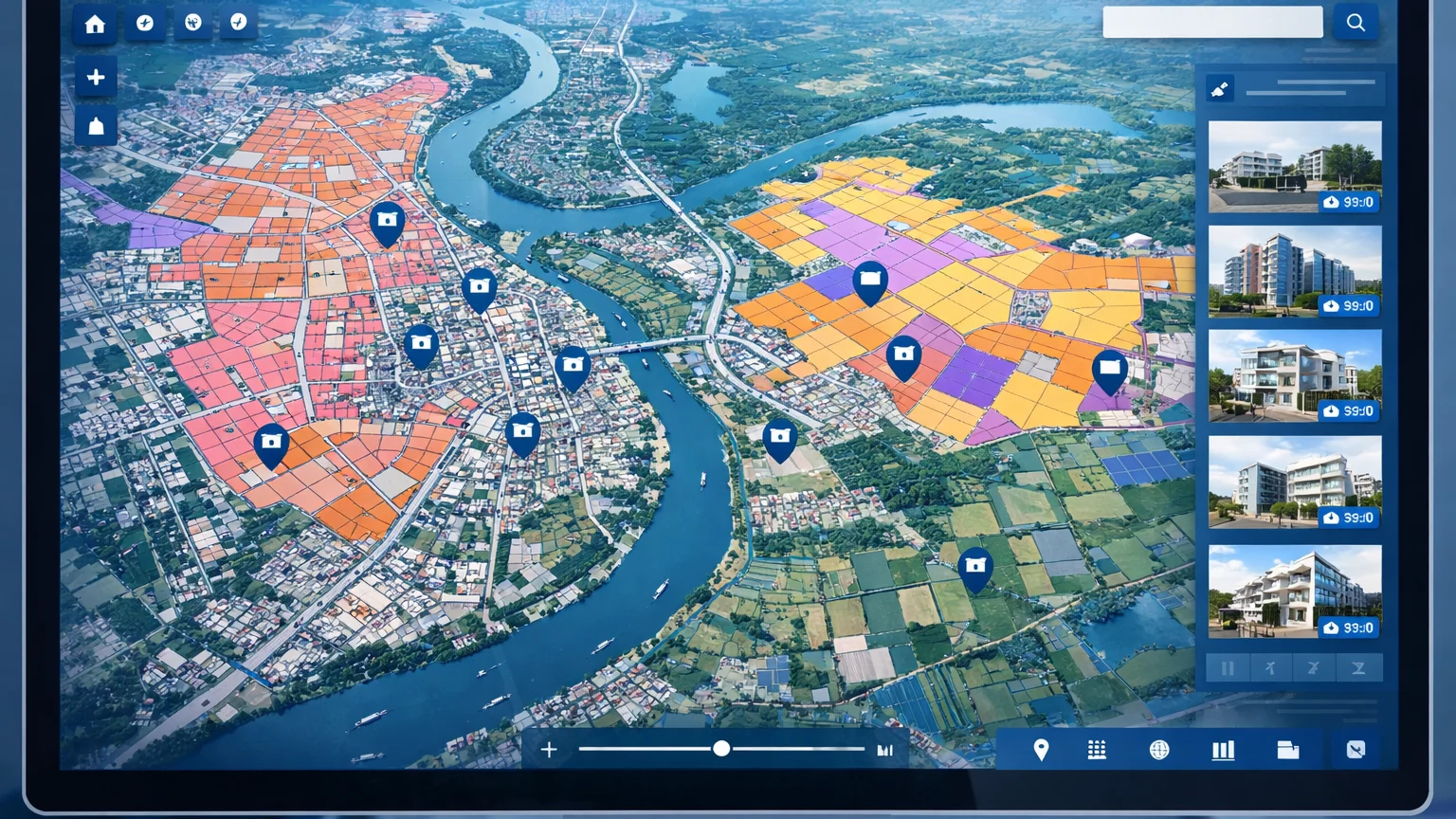The image size is (1456, 819).
Task: Select the pin on the east riverbank below bridge
Action: coord(780,441)
